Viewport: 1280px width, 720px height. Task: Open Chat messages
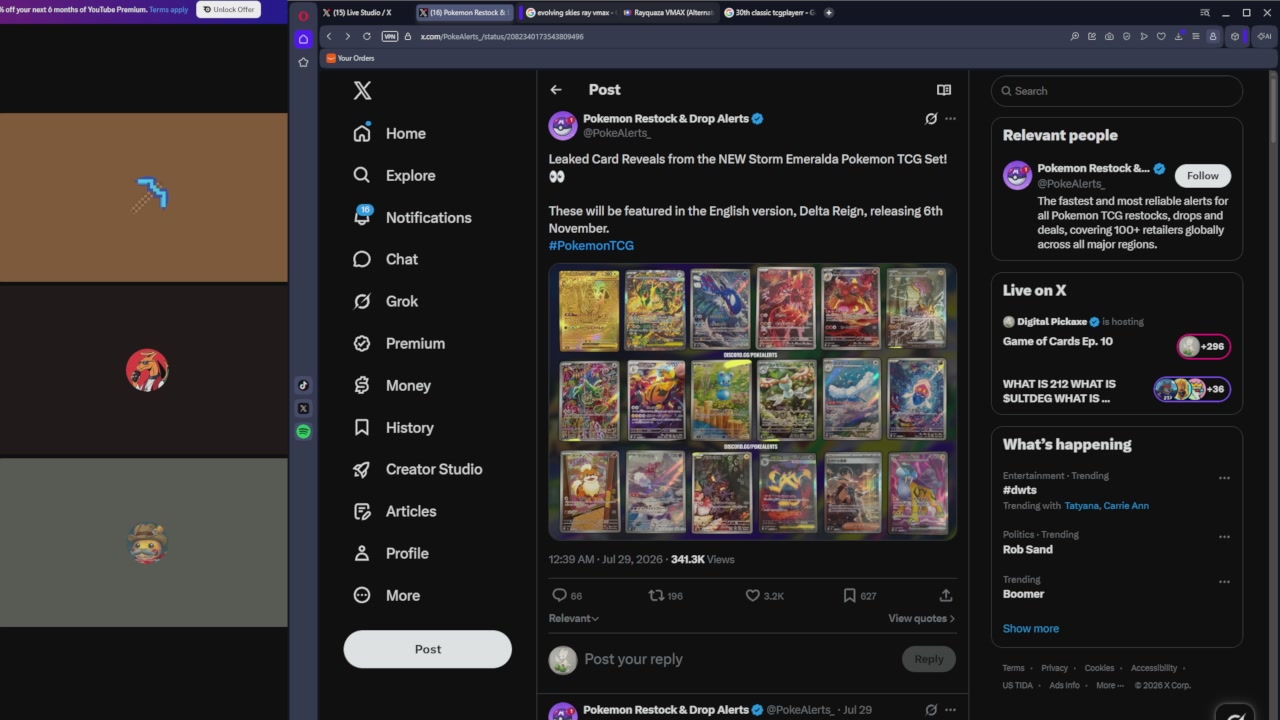(x=386, y=259)
